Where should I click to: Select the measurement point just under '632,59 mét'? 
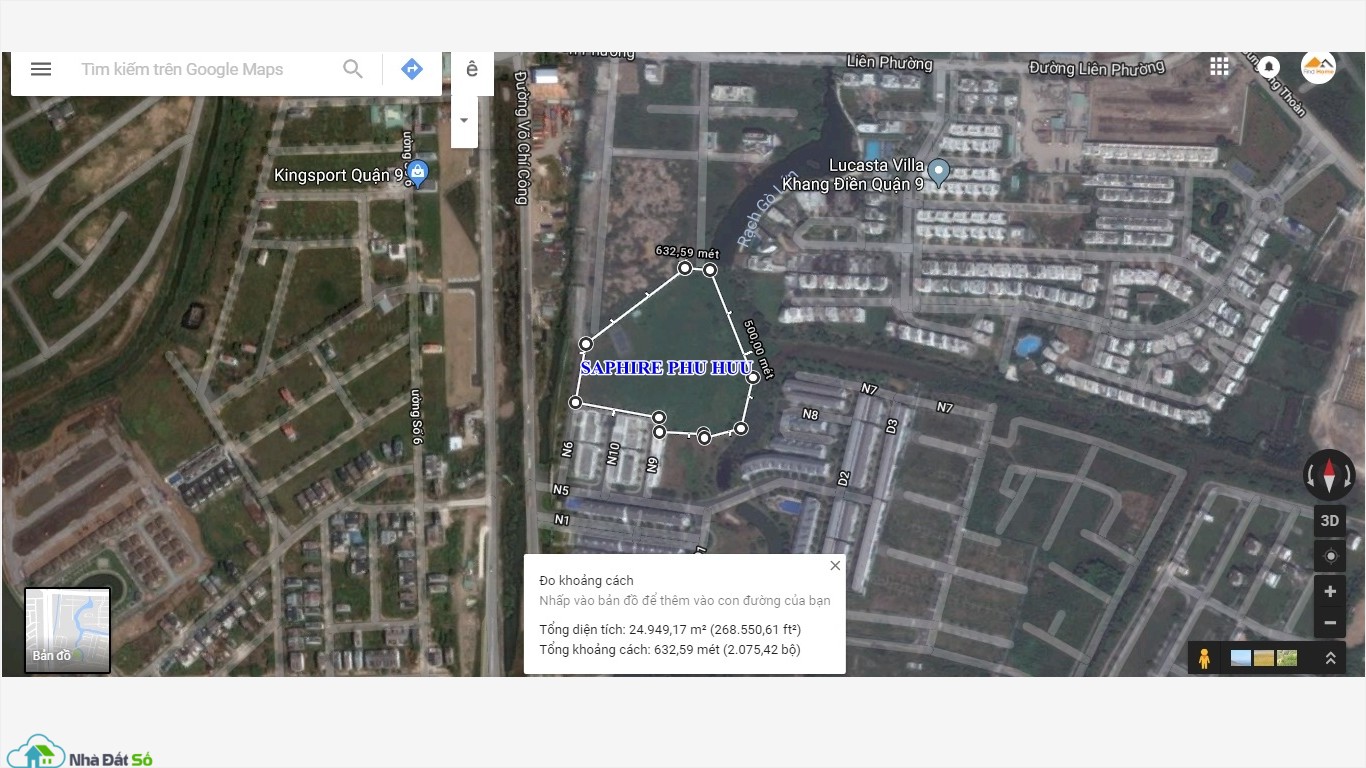[685, 268]
